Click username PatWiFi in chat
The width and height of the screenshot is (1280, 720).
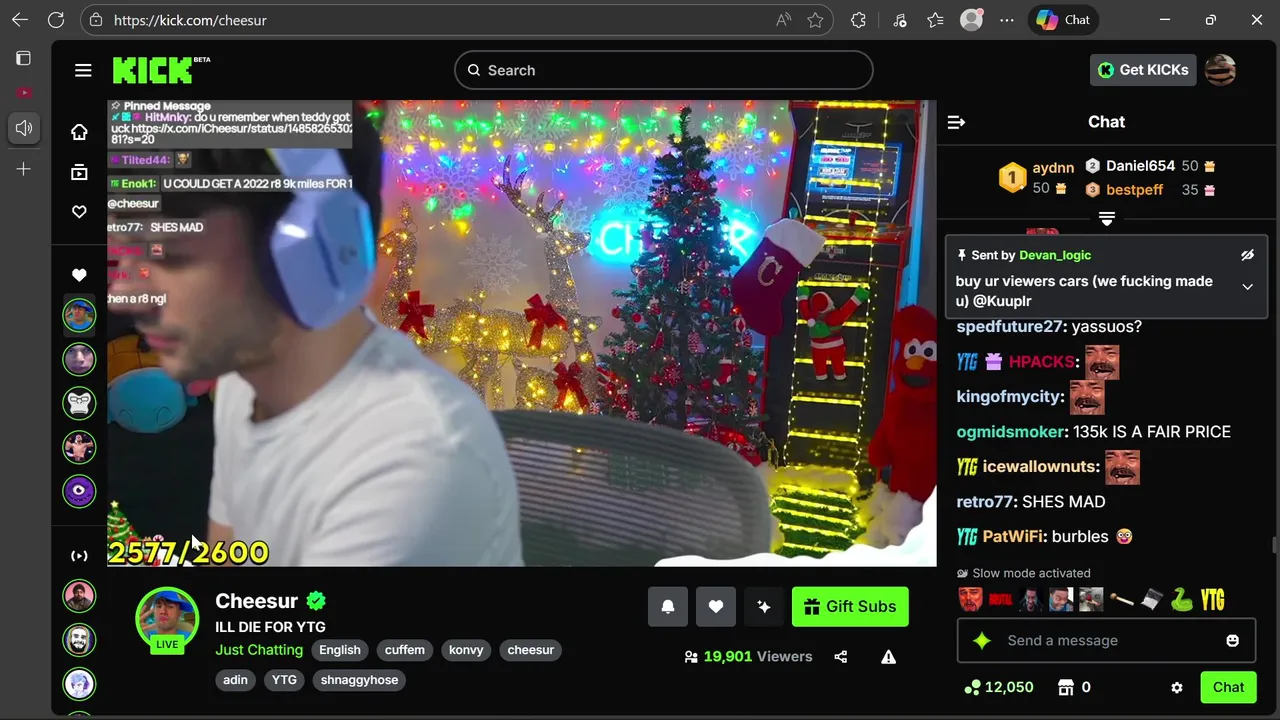click(x=1013, y=537)
